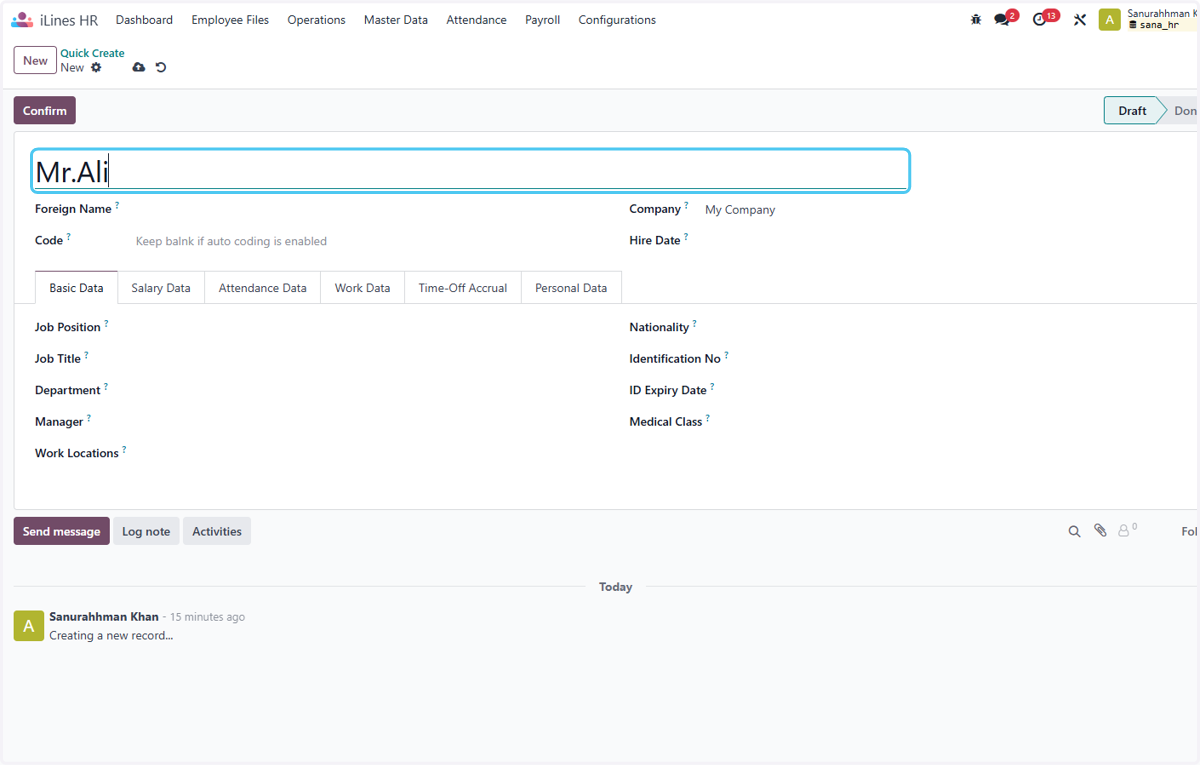
Task: Save record manually with cloud icon
Action: click(x=138, y=68)
